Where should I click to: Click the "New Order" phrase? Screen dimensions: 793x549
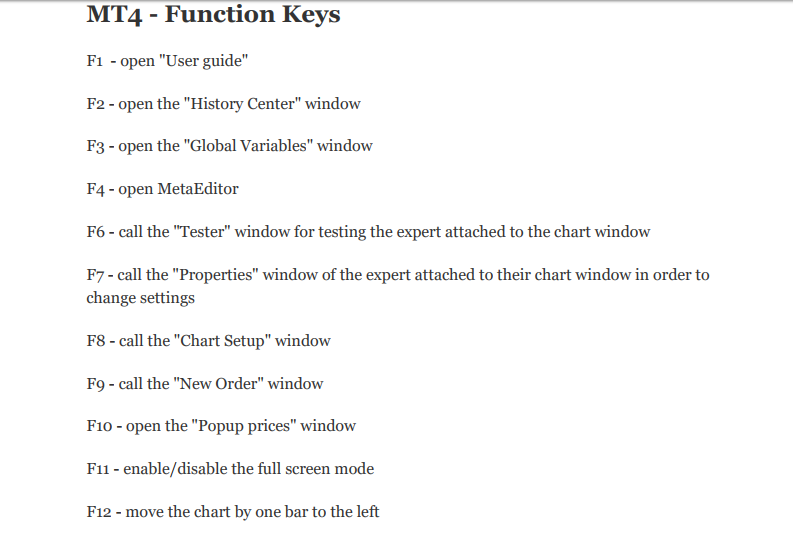tap(219, 383)
